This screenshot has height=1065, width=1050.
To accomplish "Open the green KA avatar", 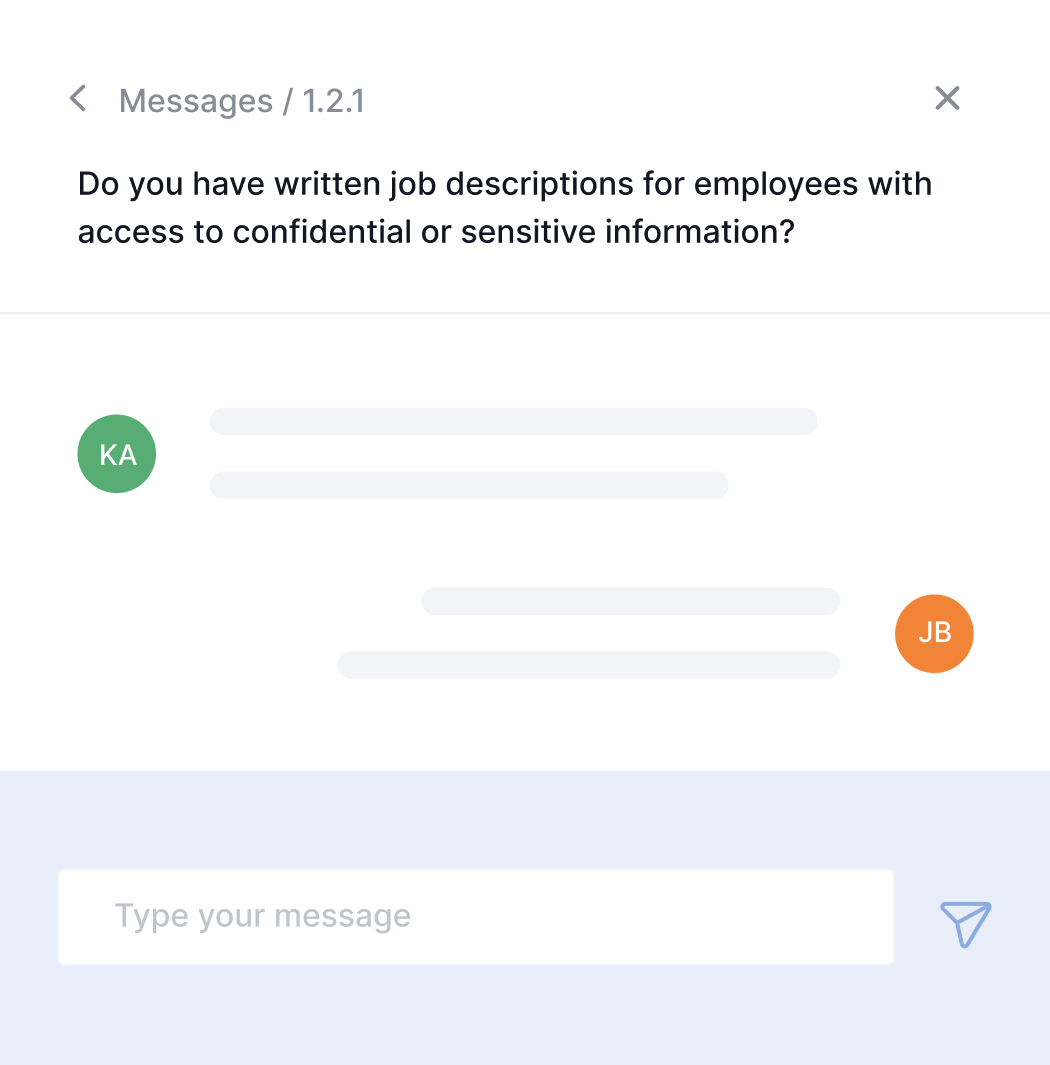I will pyautogui.click(x=117, y=454).
